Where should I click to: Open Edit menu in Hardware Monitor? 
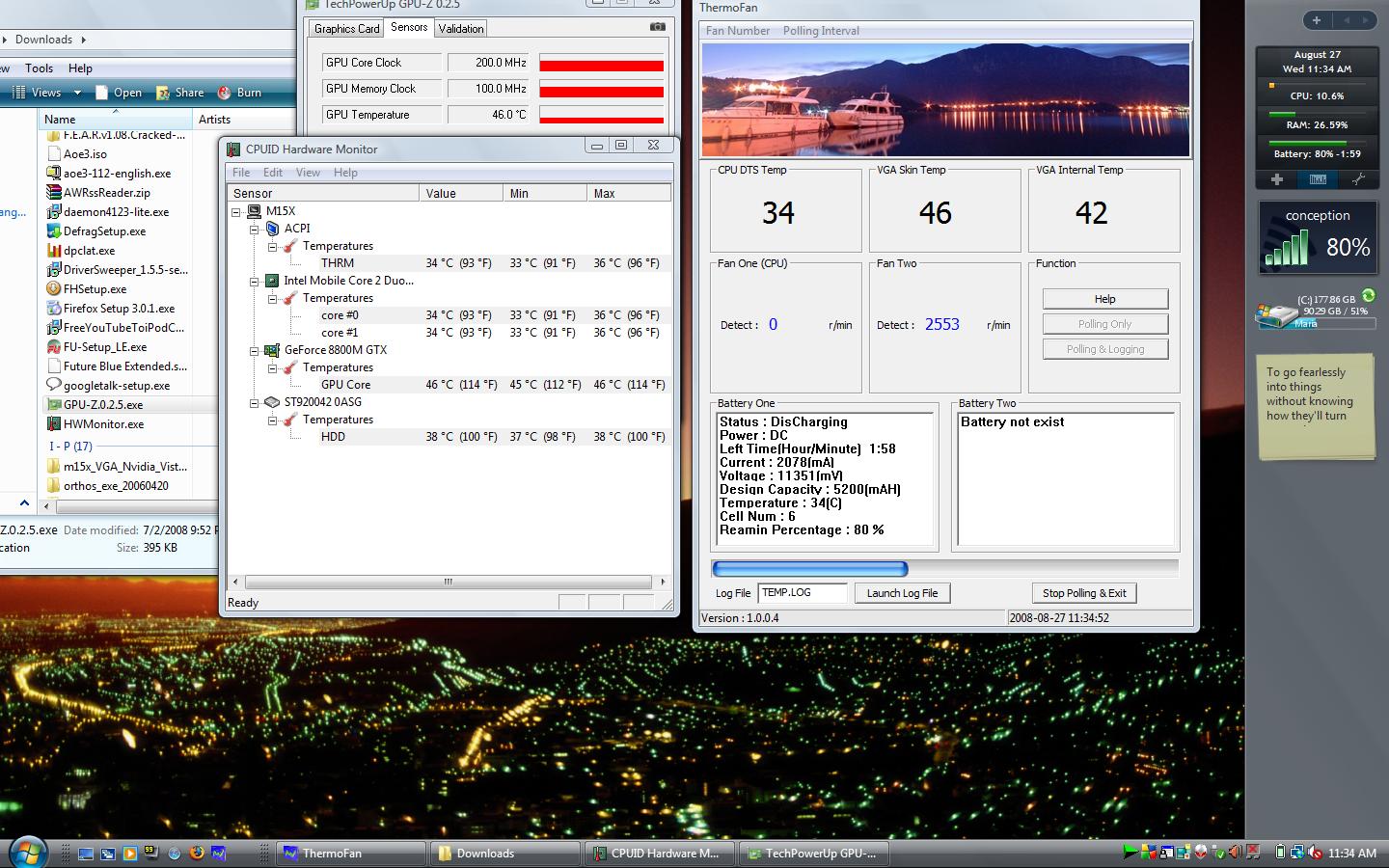coord(273,173)
